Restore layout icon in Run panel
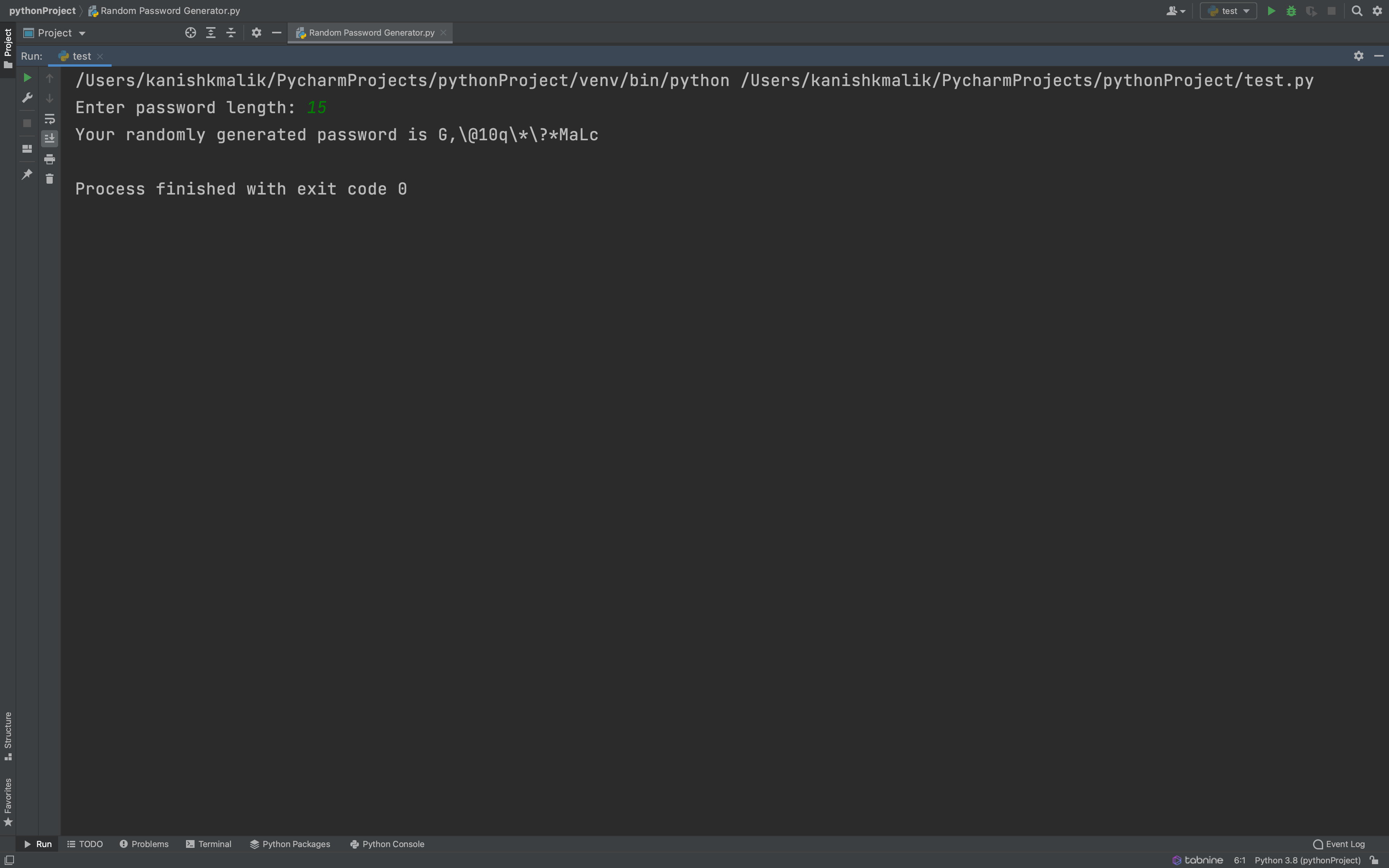 pos(27,149)
